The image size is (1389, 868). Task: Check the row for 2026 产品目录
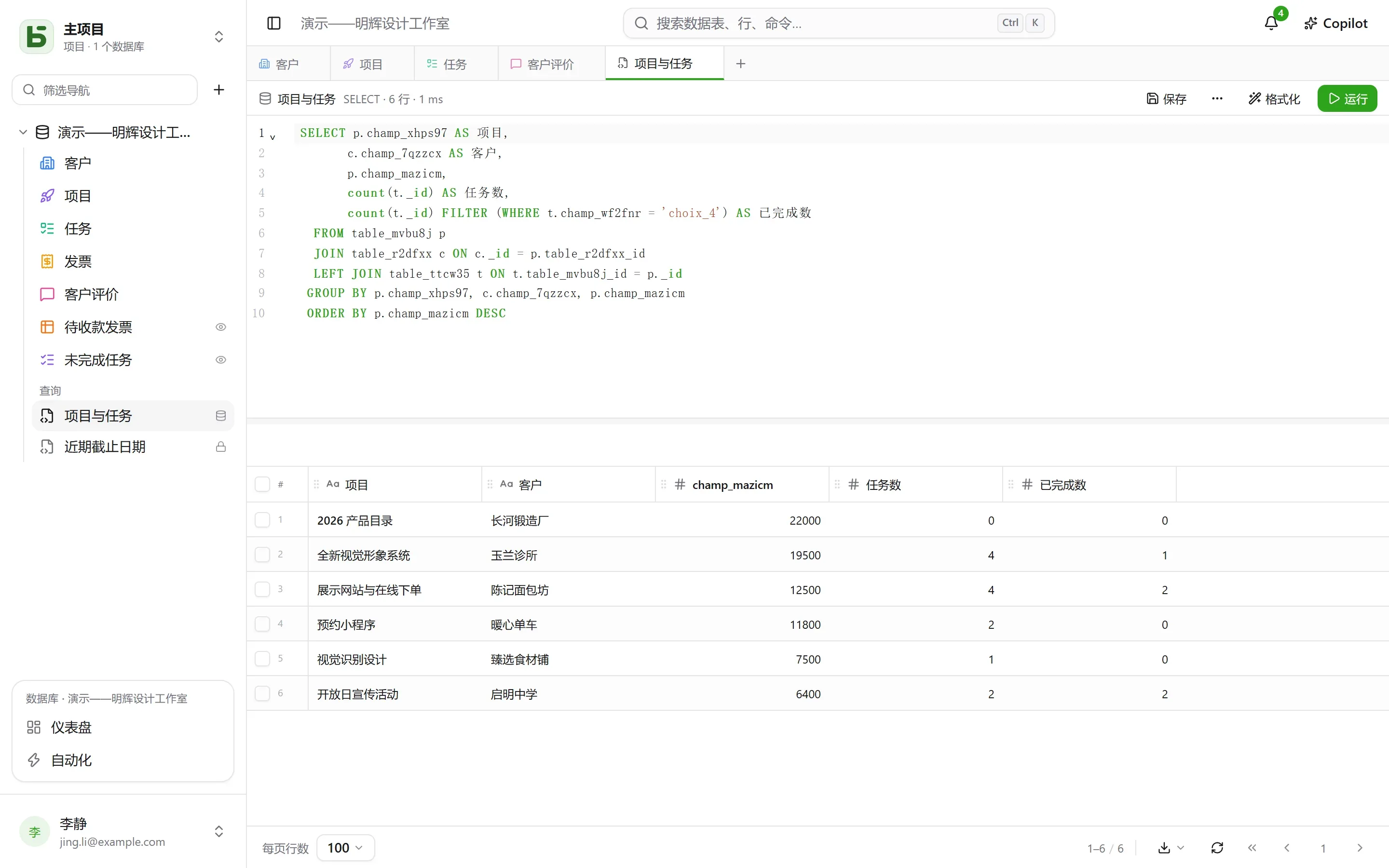(262, 520)
